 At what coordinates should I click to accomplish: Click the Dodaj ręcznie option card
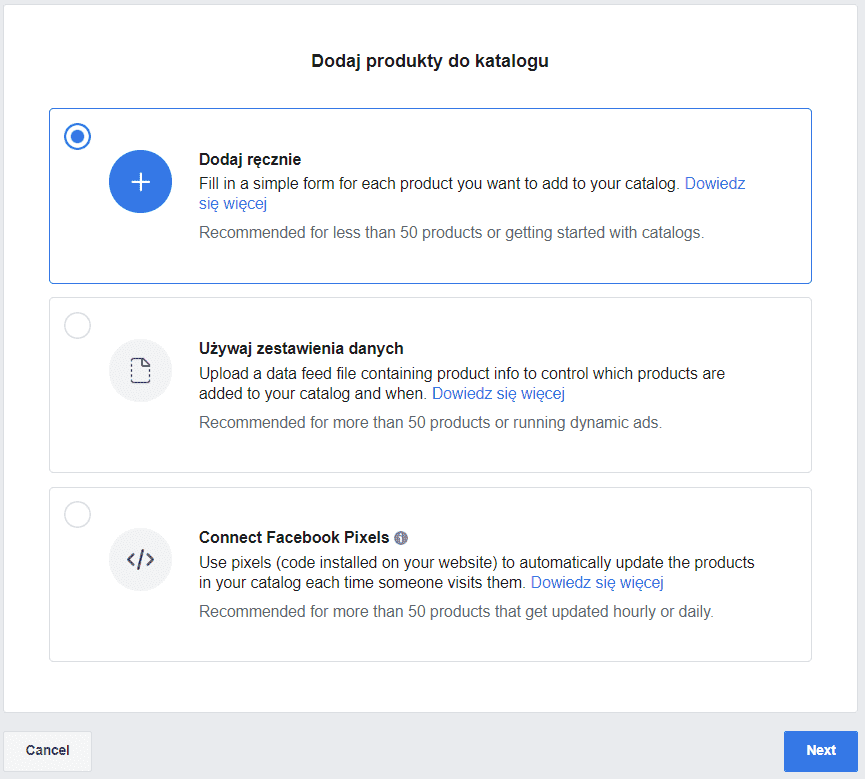point(430,196)
